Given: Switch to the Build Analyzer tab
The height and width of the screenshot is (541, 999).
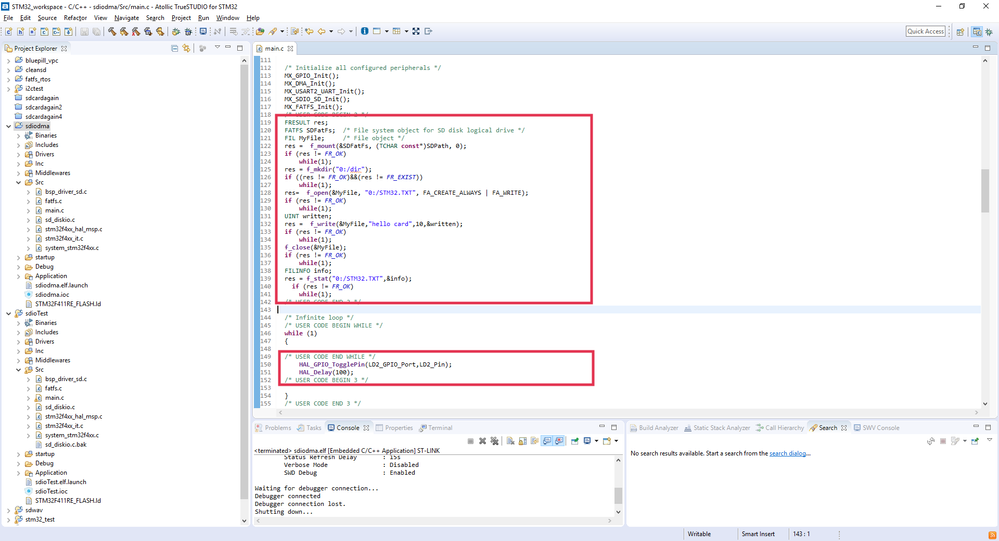Looking at the screenshot, I should point(654,428).
